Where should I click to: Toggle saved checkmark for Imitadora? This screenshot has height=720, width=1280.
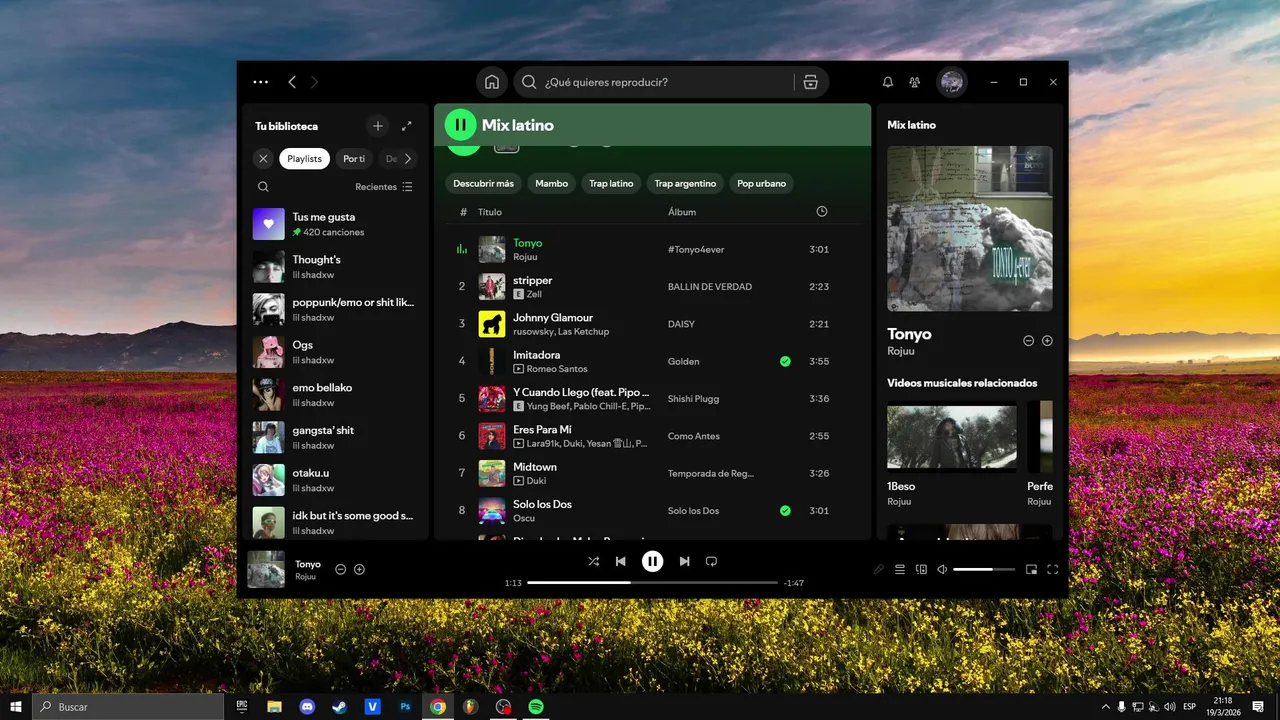click(785, 361)
